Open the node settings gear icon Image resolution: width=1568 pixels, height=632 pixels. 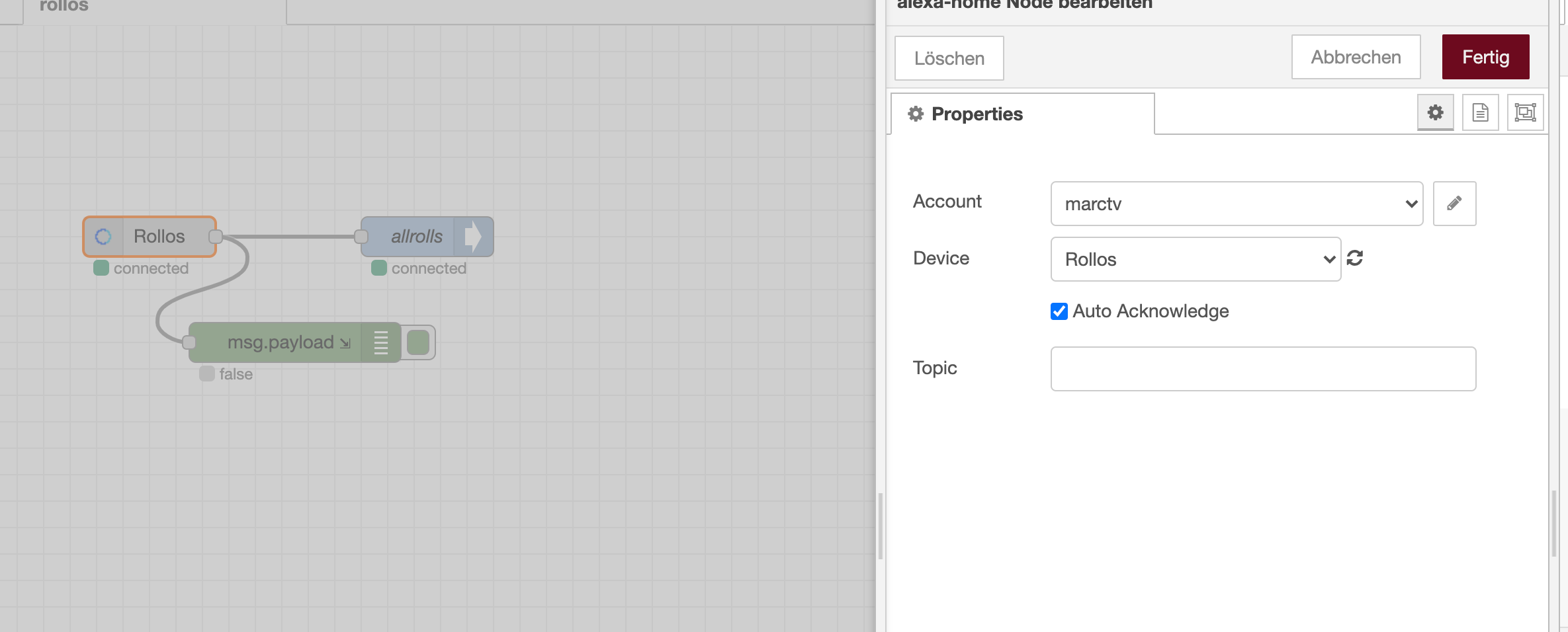pos(1435,113)
